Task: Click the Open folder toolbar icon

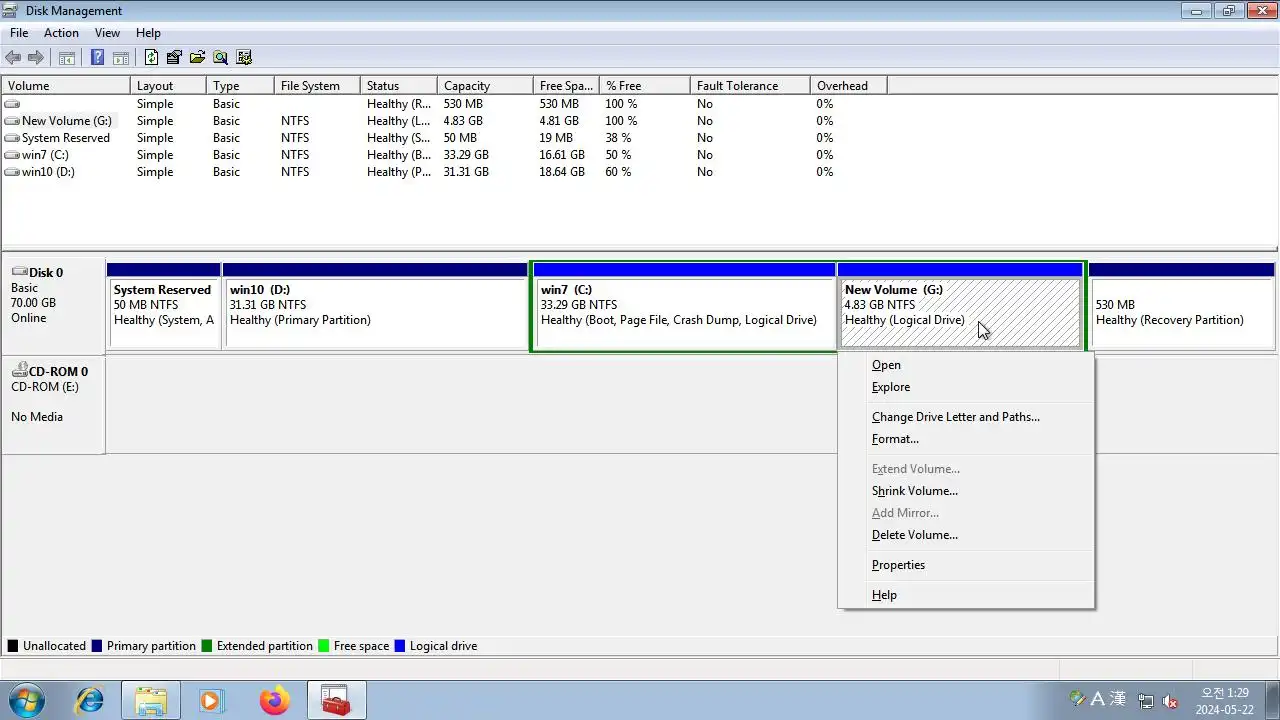Action: [197, 58]
